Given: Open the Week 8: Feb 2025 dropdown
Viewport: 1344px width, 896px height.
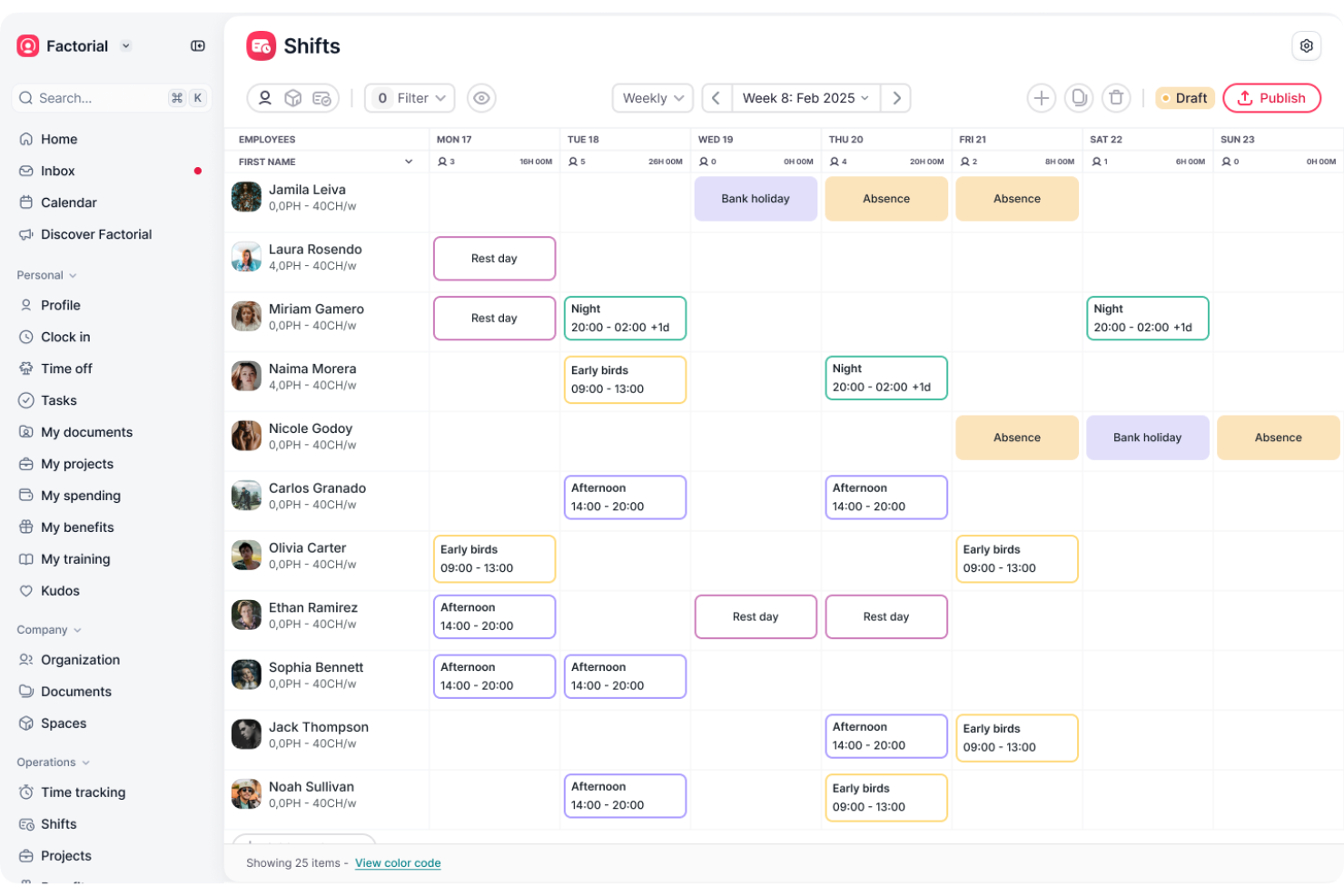Looking at the screenshot, I should pos(806,98).
